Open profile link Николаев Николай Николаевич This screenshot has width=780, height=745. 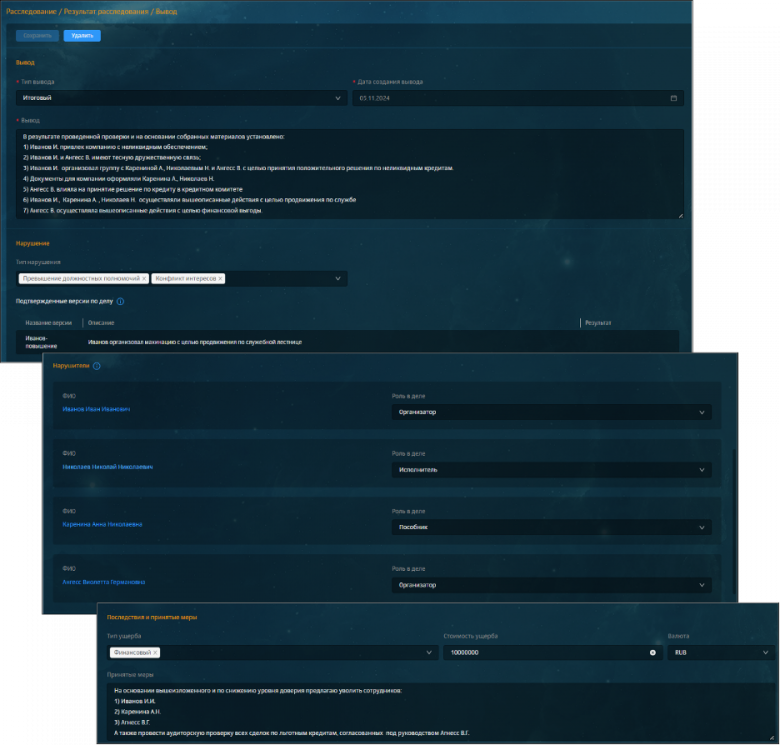[107, 466]
